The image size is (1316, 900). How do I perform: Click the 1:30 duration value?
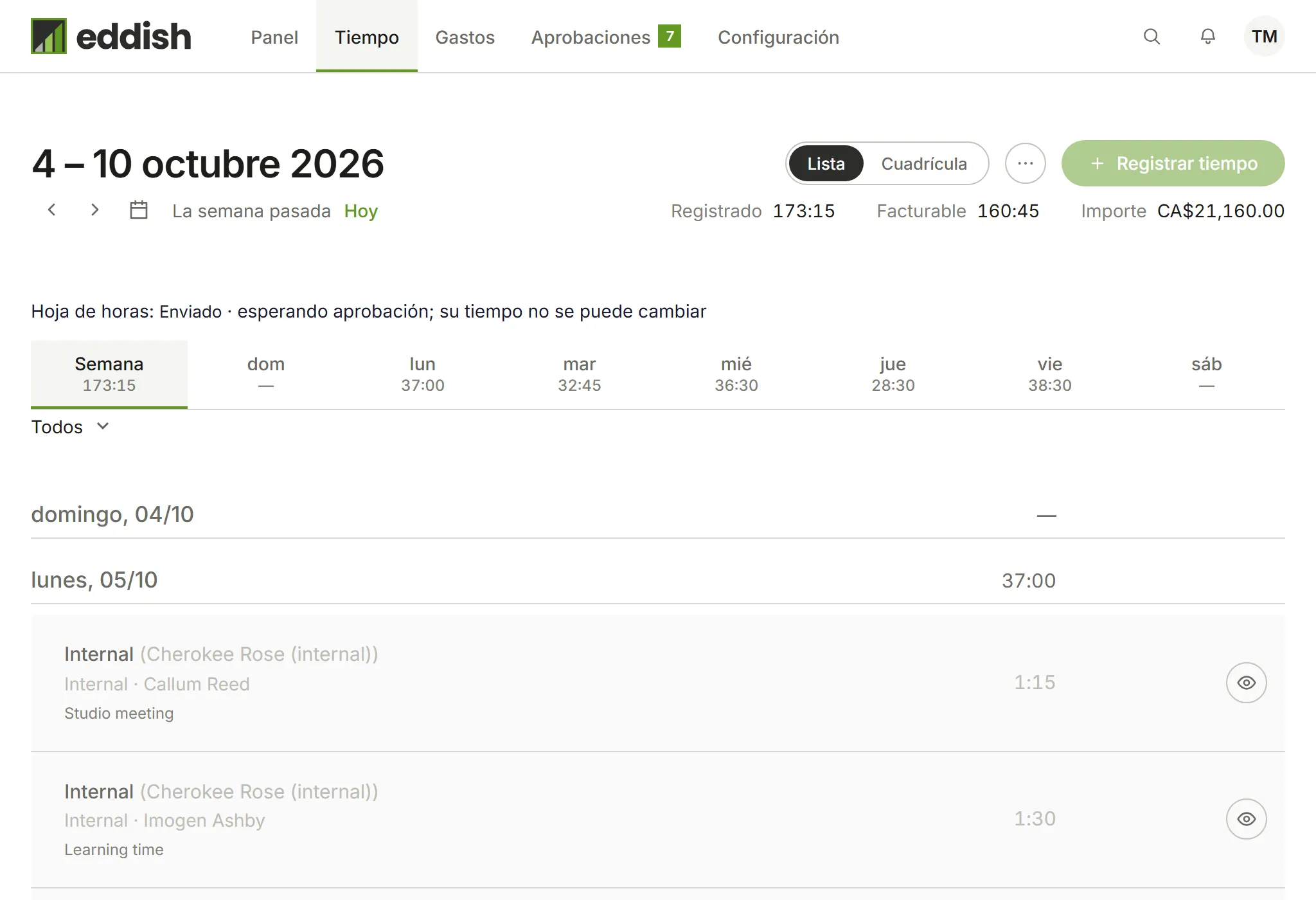pyautogui.click(x=1035, y=818)
